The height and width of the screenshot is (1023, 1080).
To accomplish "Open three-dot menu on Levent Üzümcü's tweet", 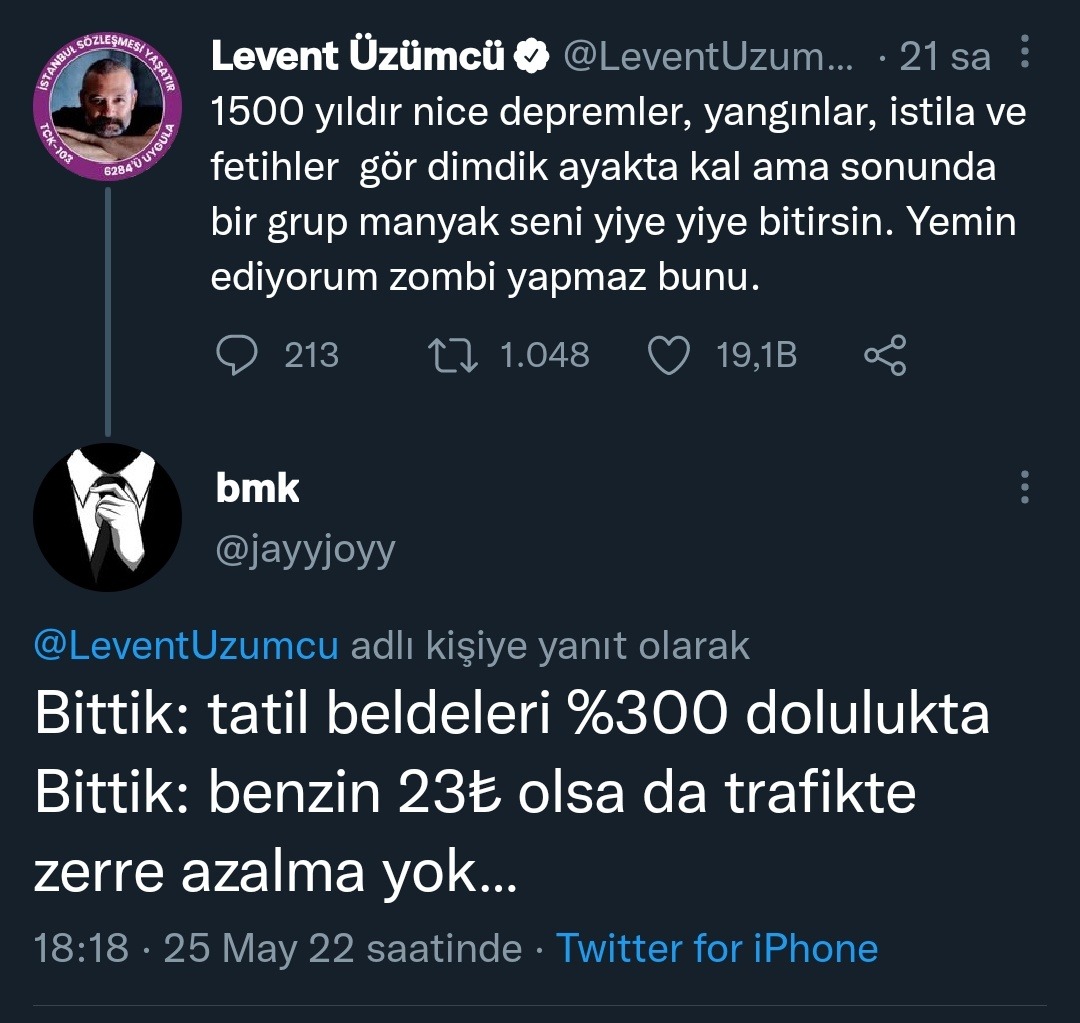I will (x=1025, y=56).
